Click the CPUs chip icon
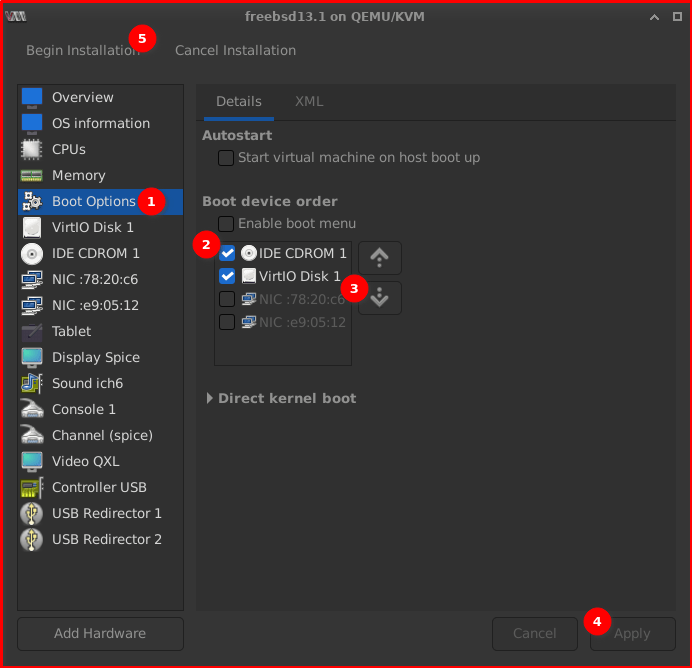 pyautogui.click(x=32, y=150)
